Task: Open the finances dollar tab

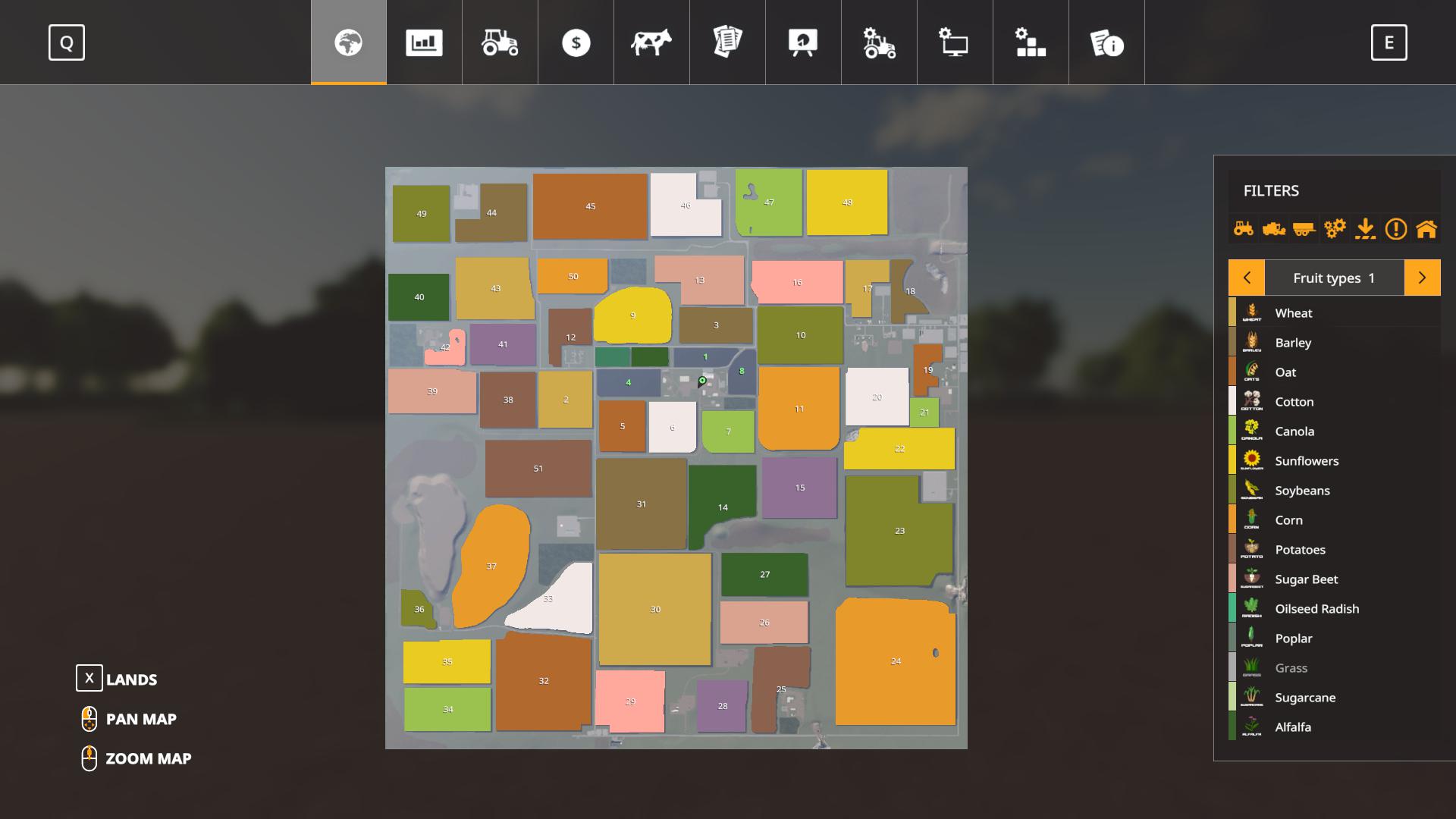Action: [x=576, y=42]
